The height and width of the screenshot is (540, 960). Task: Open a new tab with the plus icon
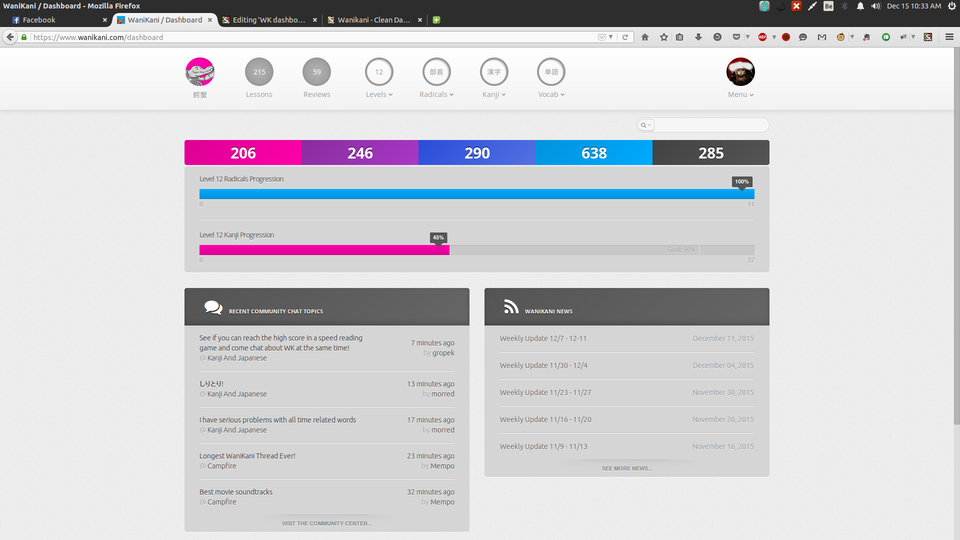tap(436, 20)
